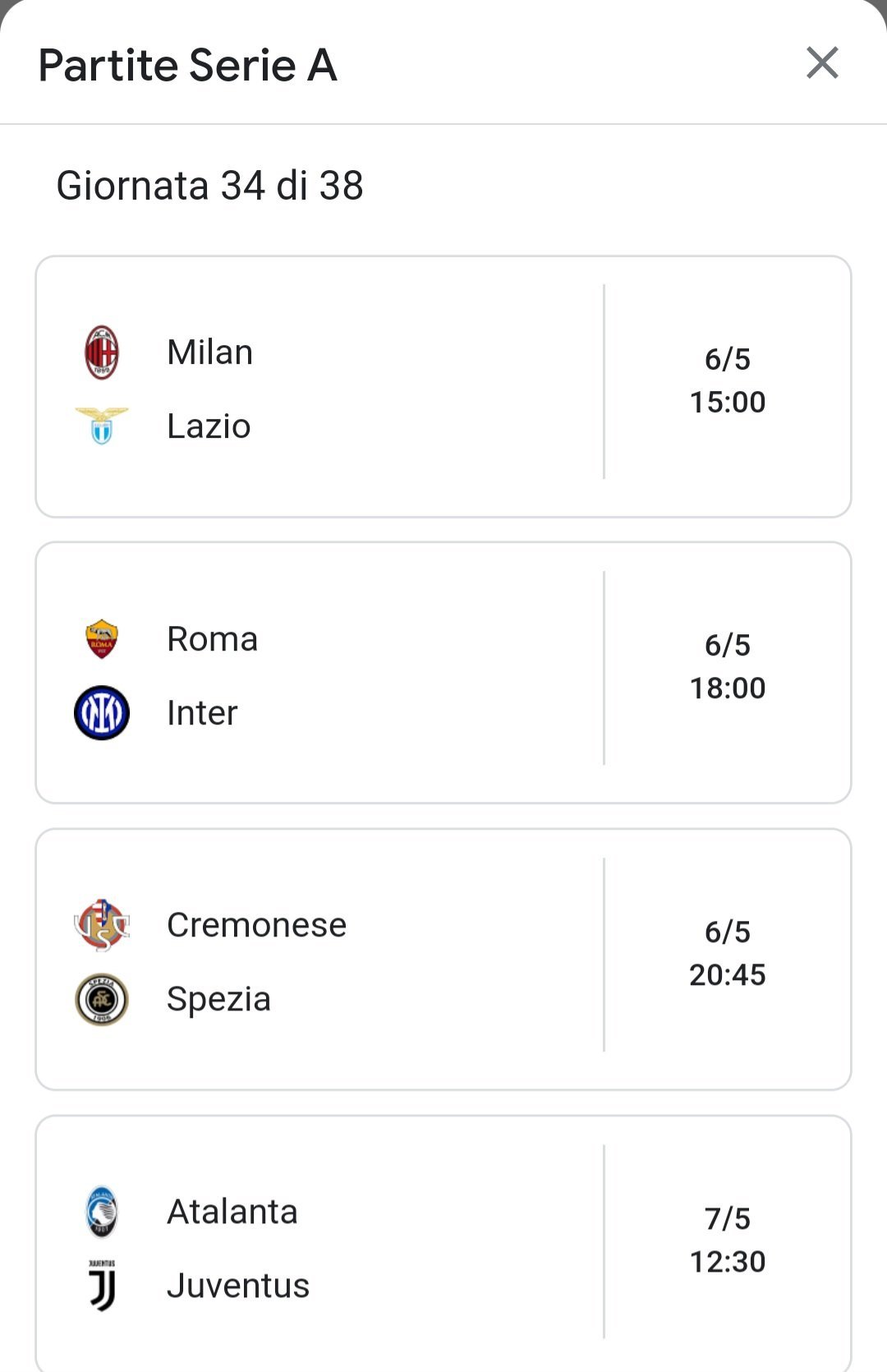Tap the 6/5 20:45 match time
The height and width of the screenshot is (1372, 887).
[728, 954]
